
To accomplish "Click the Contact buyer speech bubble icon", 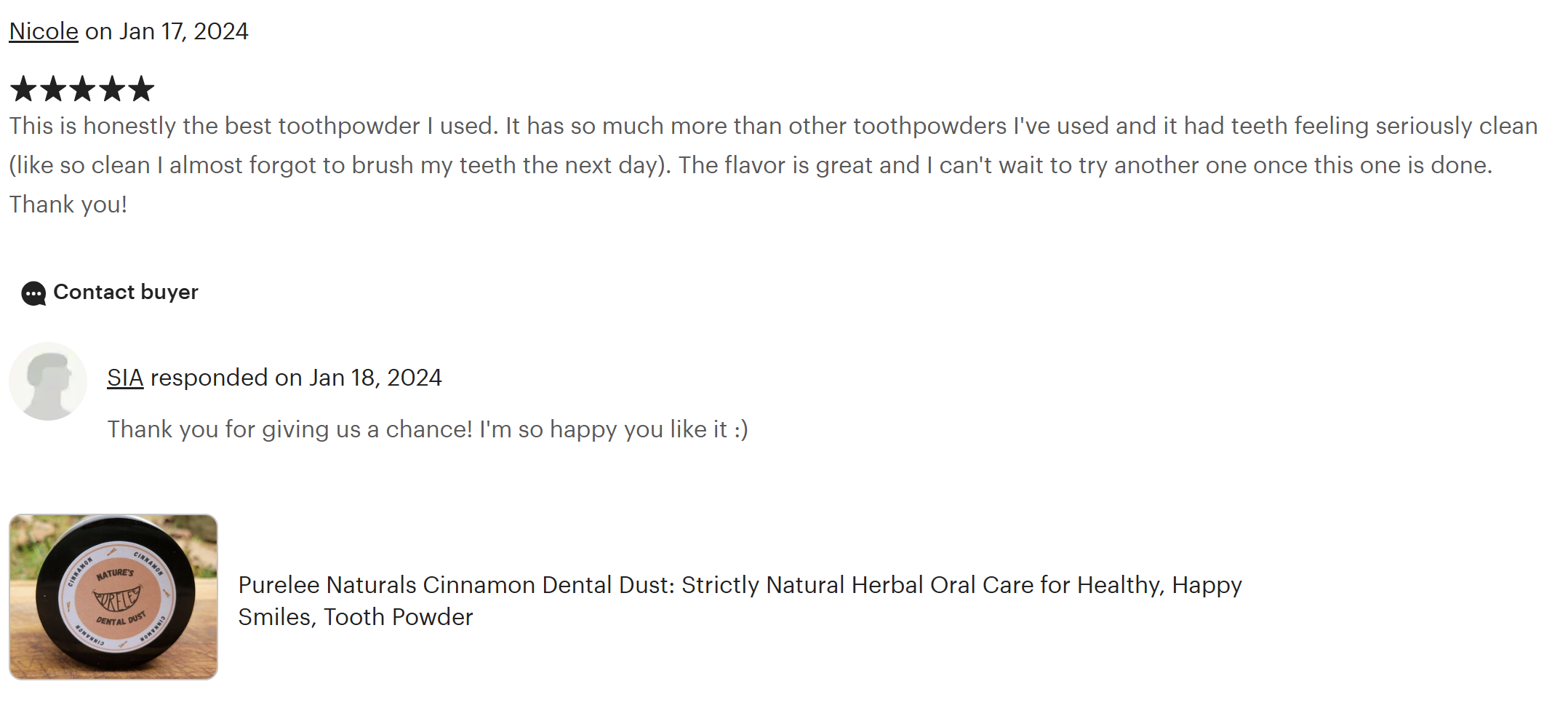I will pyautogui.click(x=33, y=293).
